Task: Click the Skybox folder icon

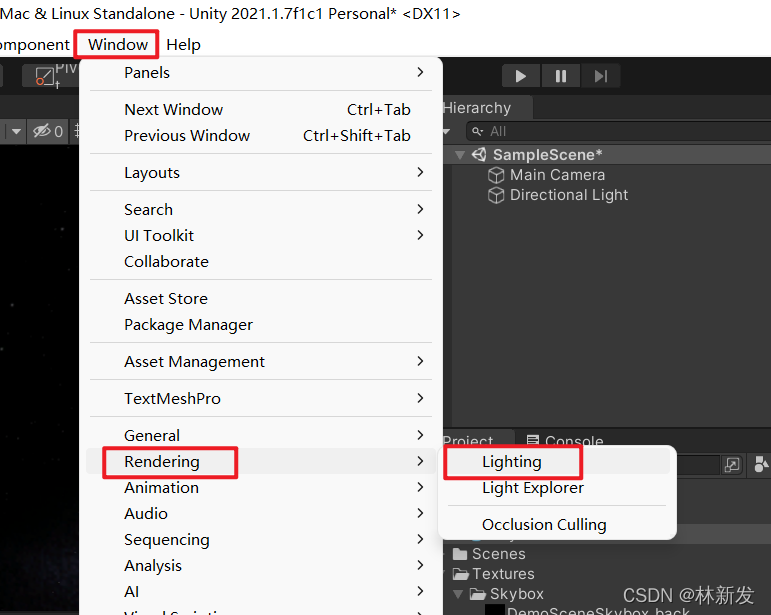Action: coord(478,594)
